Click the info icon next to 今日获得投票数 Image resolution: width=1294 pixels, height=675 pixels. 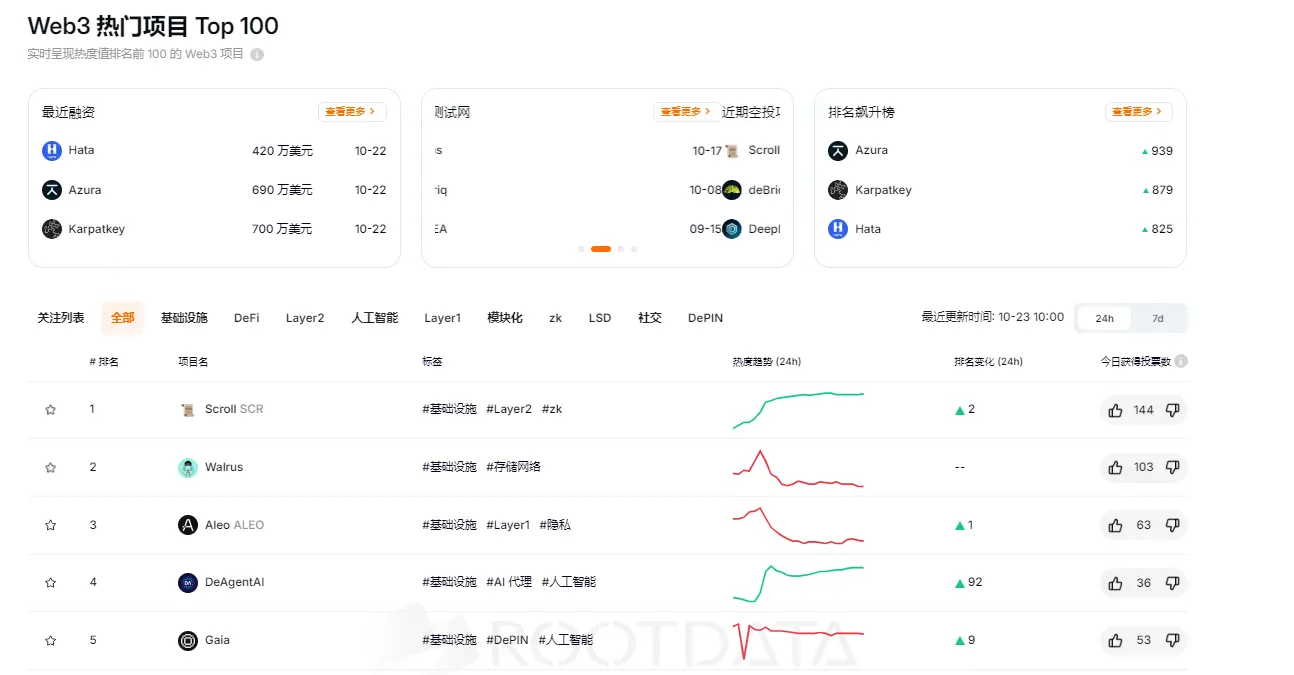pos(1181,361)
